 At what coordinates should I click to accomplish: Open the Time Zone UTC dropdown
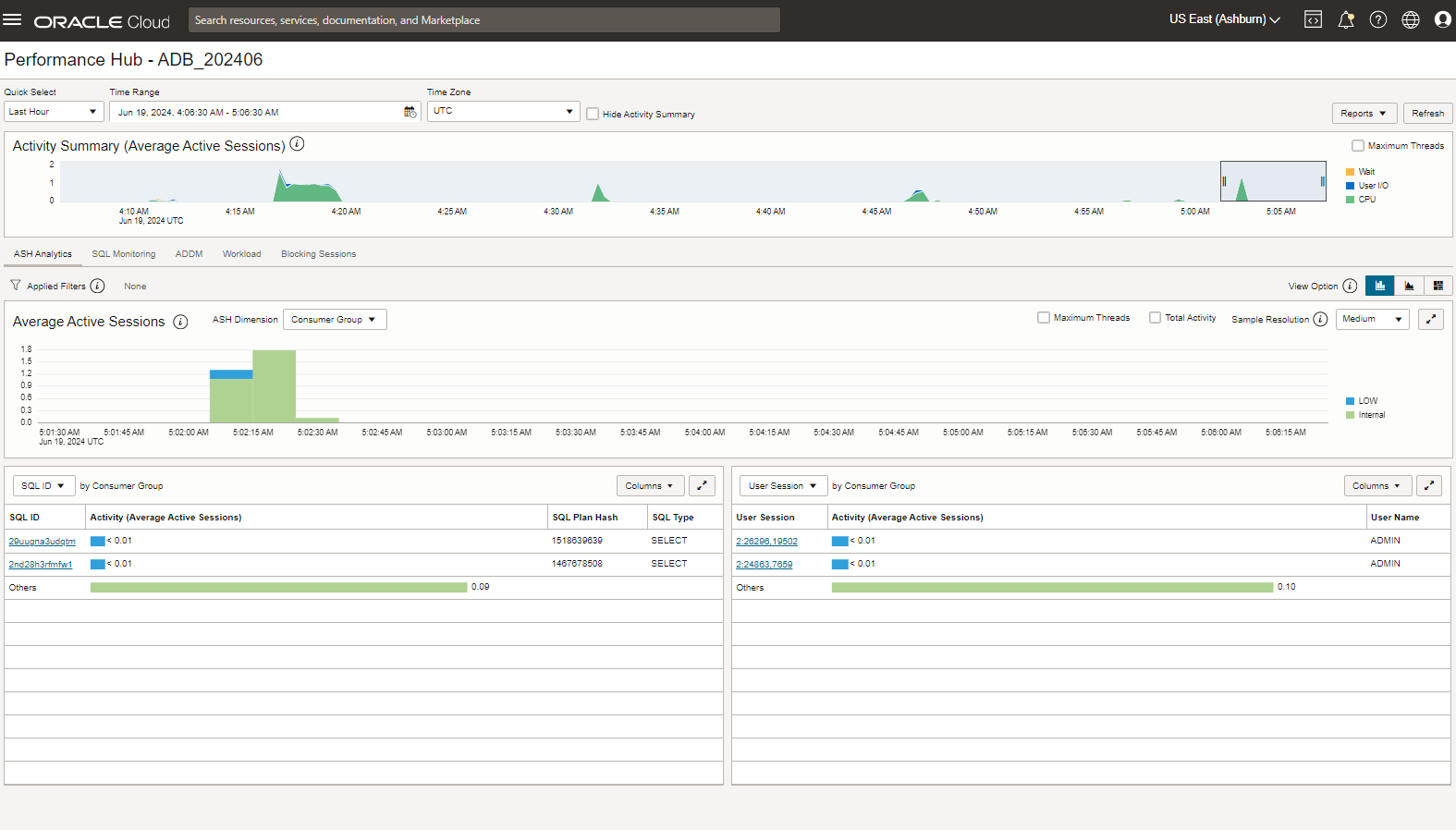pos(503,111)
